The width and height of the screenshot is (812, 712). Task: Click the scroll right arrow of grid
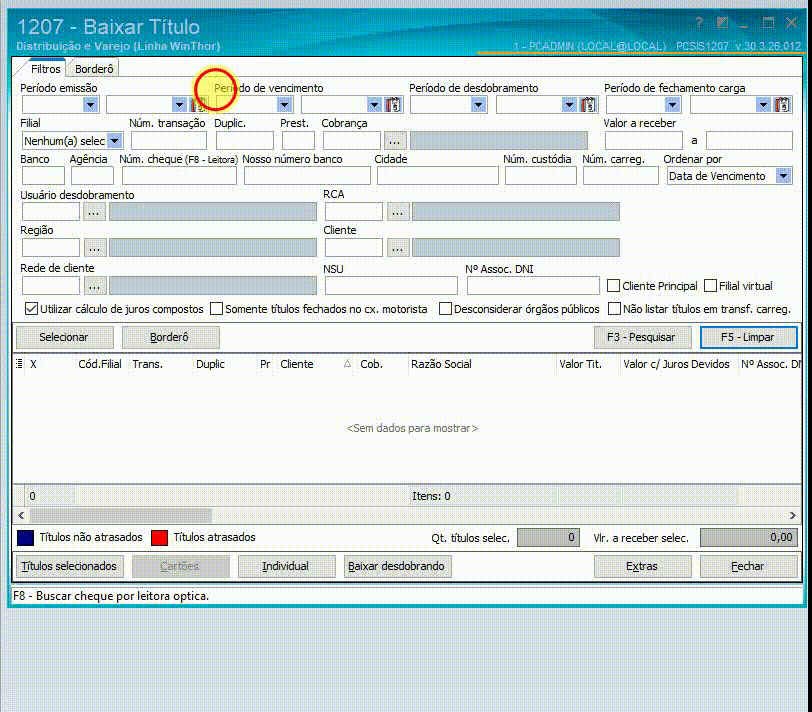click(x=792, y=515)
